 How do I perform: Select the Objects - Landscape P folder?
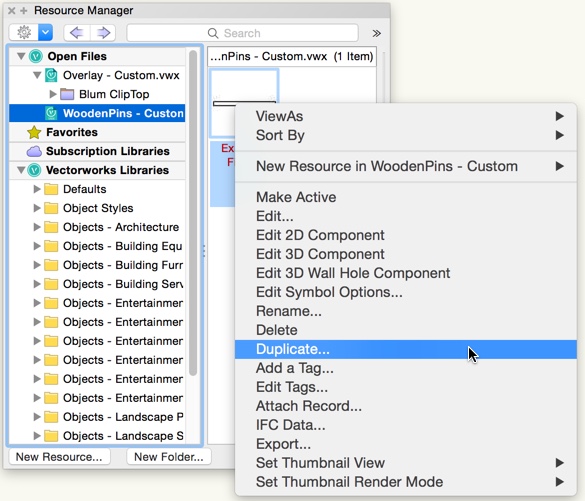pyautogui.click(x=97, y=417)
